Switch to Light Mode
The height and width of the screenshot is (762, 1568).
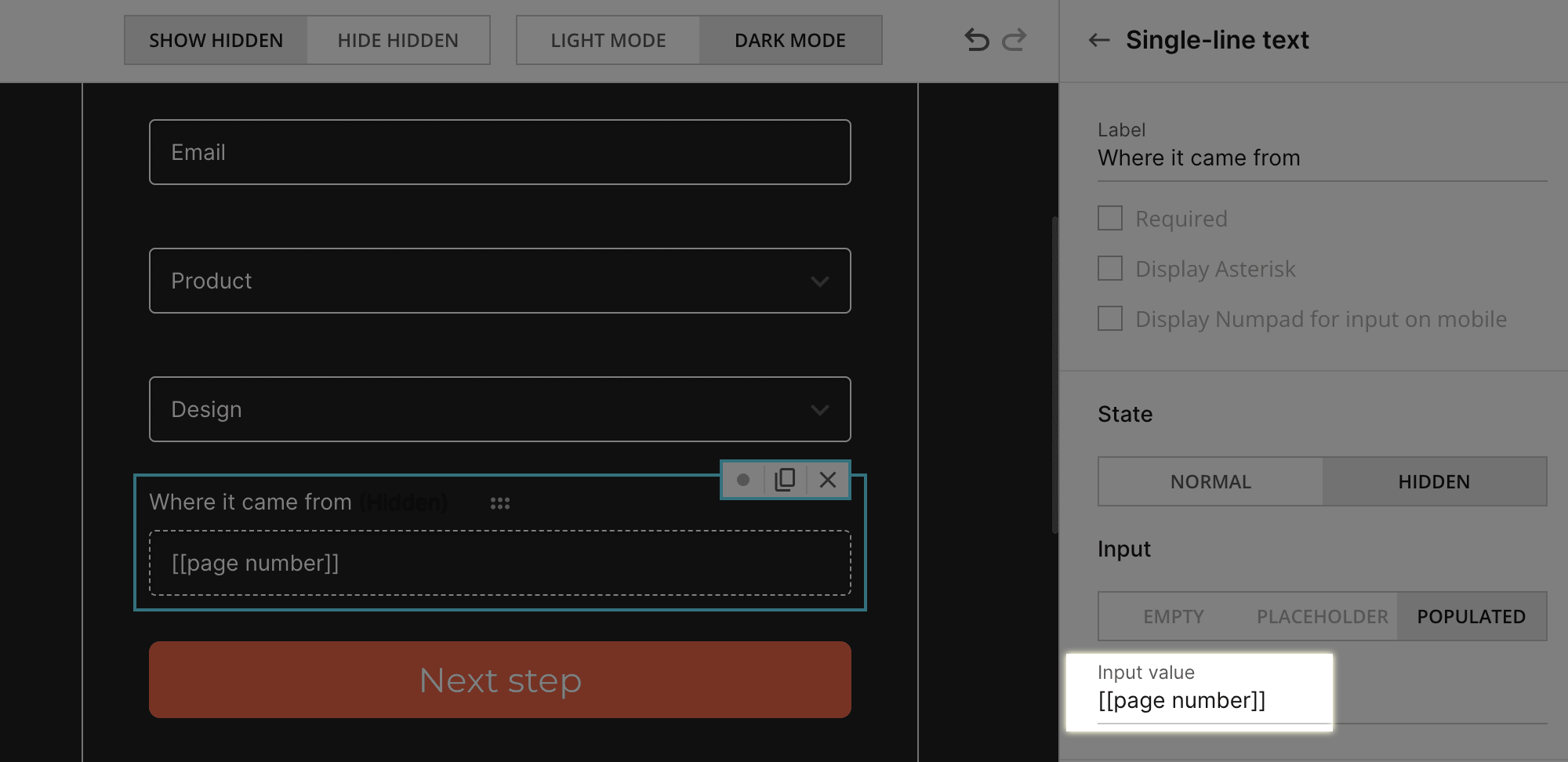608,40
